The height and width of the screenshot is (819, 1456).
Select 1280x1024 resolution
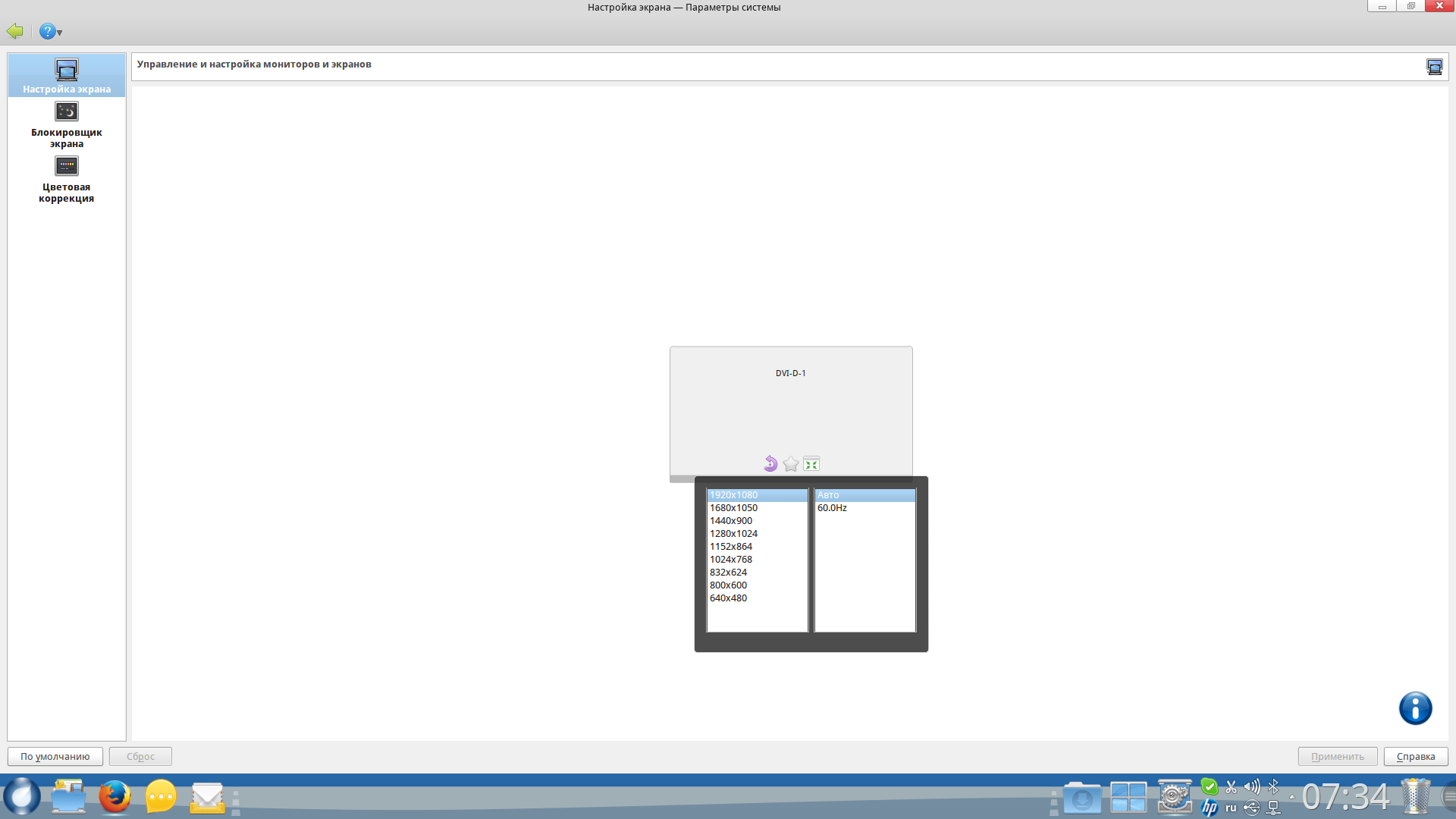[x=733, y=534]
